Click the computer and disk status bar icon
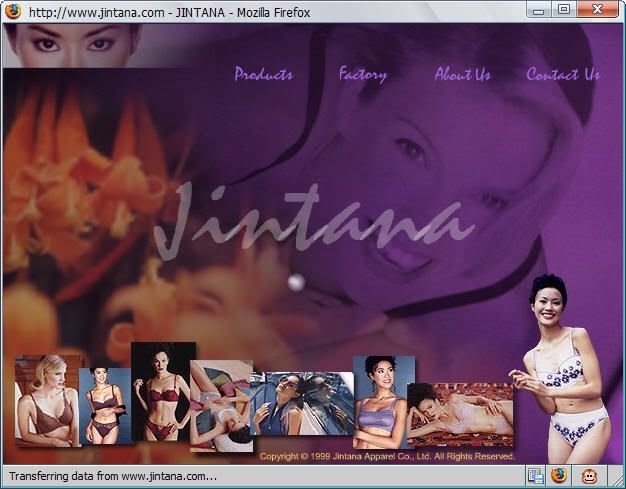The image size is (626, 489). coord(535,476)
